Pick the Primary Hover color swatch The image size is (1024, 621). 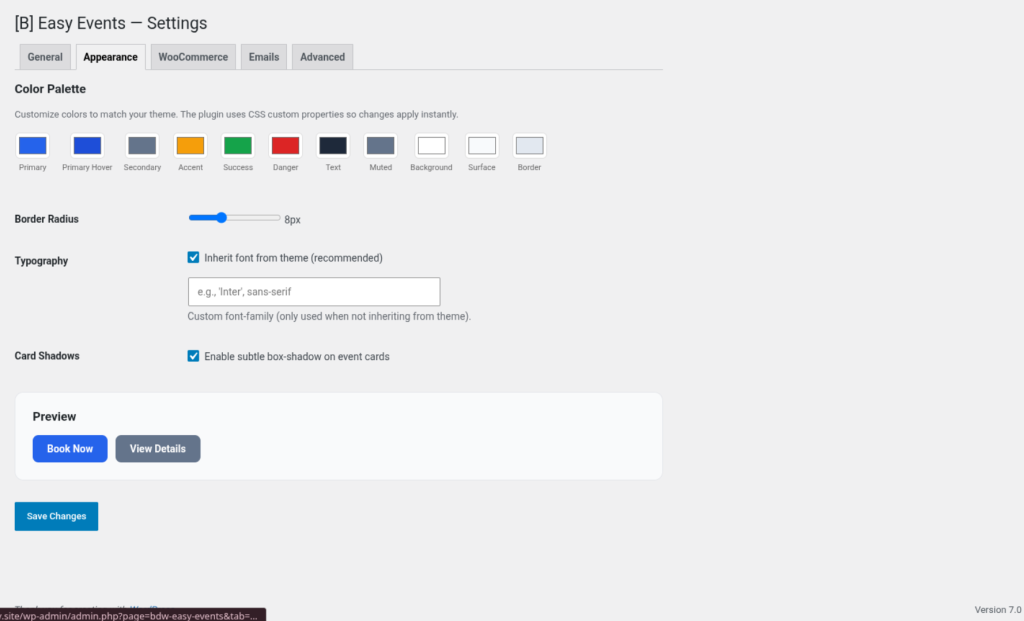click(88, 146)
